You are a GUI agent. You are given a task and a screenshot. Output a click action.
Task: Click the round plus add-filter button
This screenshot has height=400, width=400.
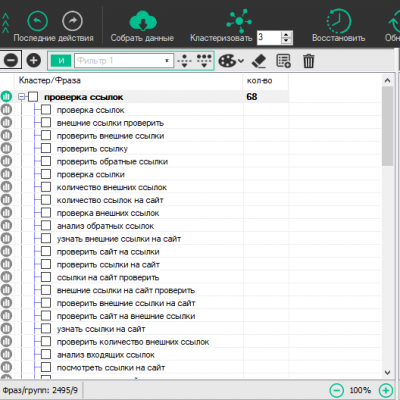click(x=34, y=60)
